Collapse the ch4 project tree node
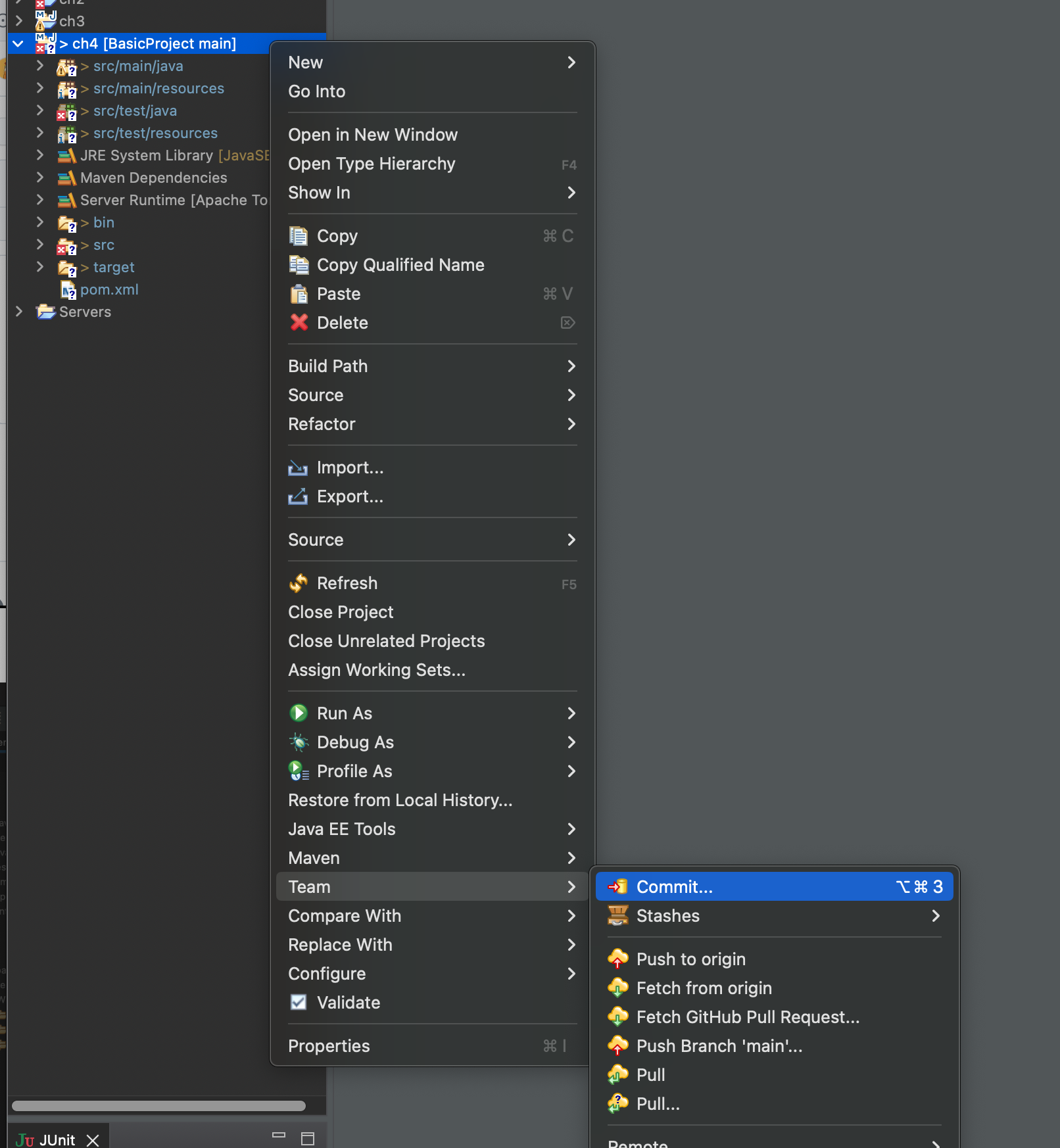This screenshot has height=1148, width=1060. click(18, 44)
